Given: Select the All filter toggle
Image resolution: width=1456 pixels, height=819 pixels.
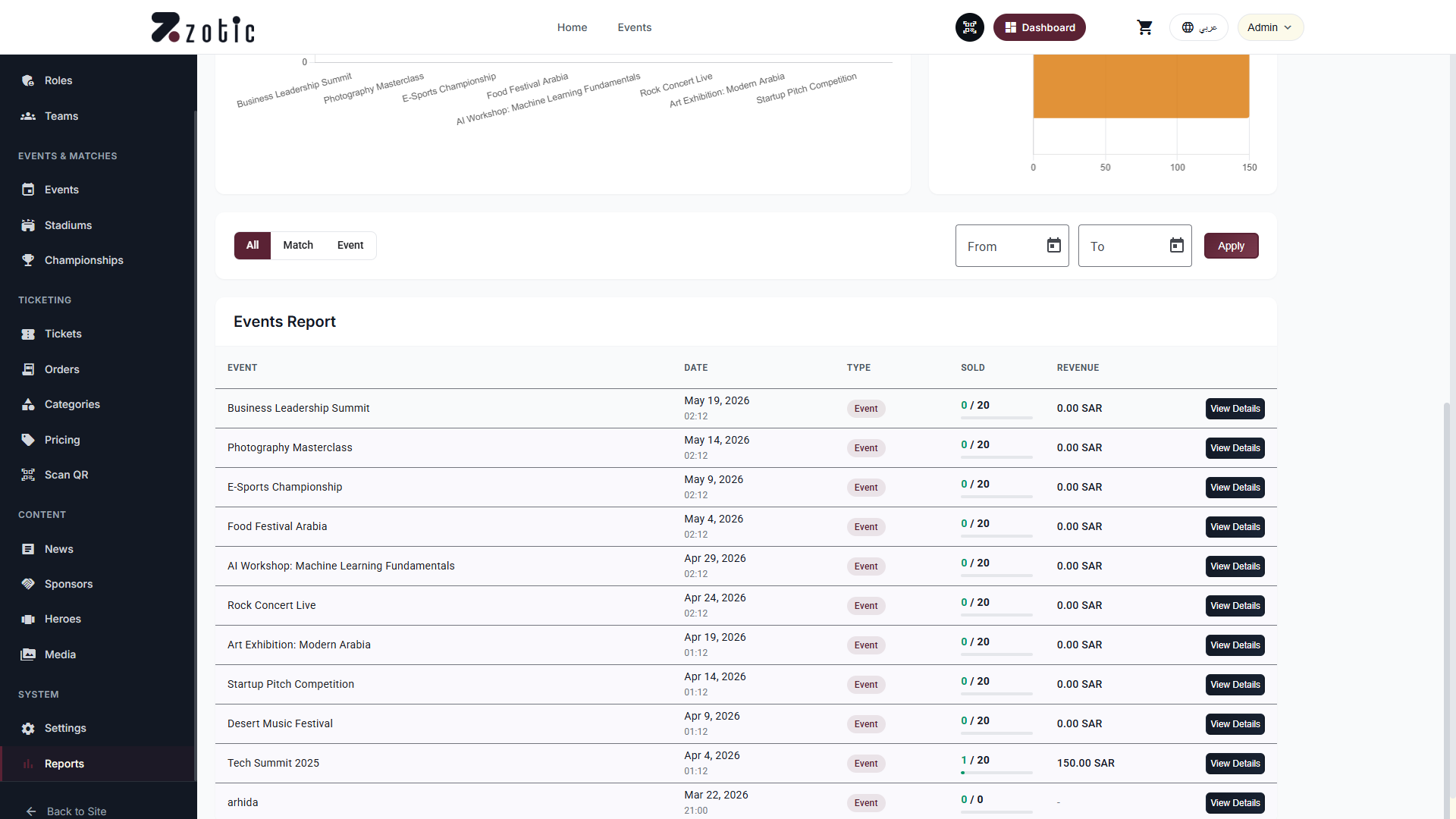Looking at the screenshot, I should (x=253, y=245).
